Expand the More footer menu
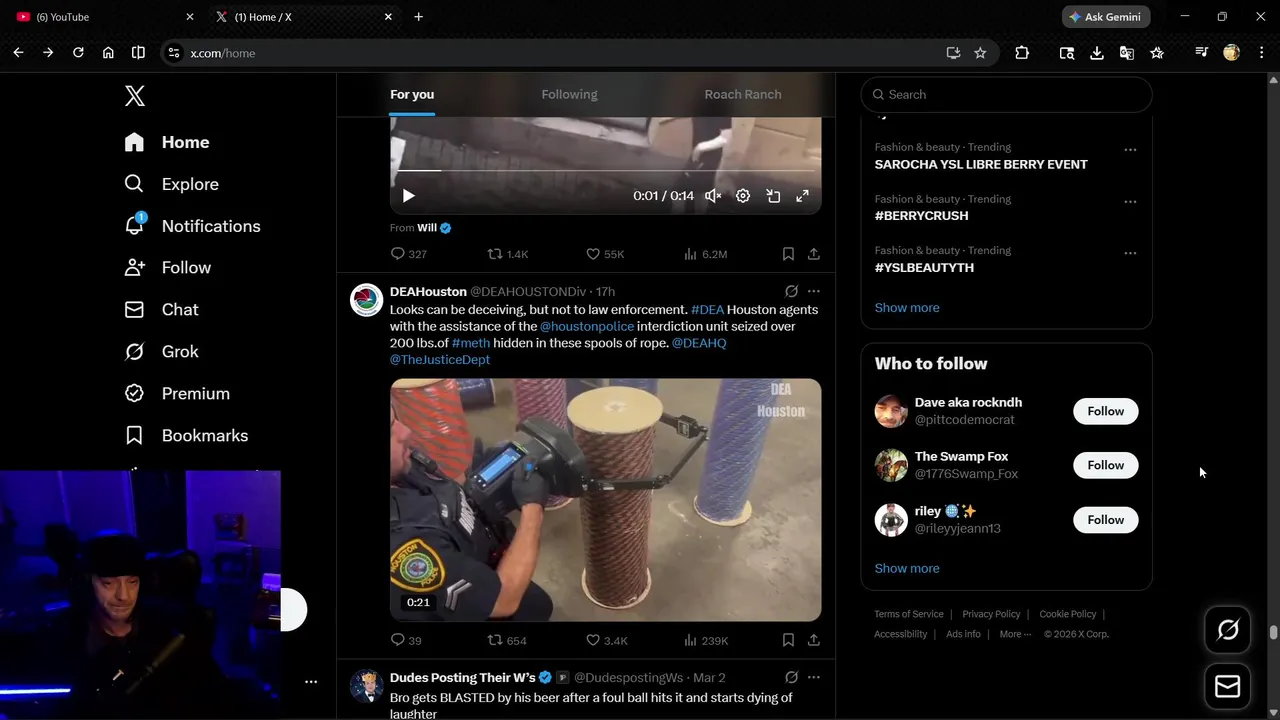1280x720 pixels. click(1015, 634)
